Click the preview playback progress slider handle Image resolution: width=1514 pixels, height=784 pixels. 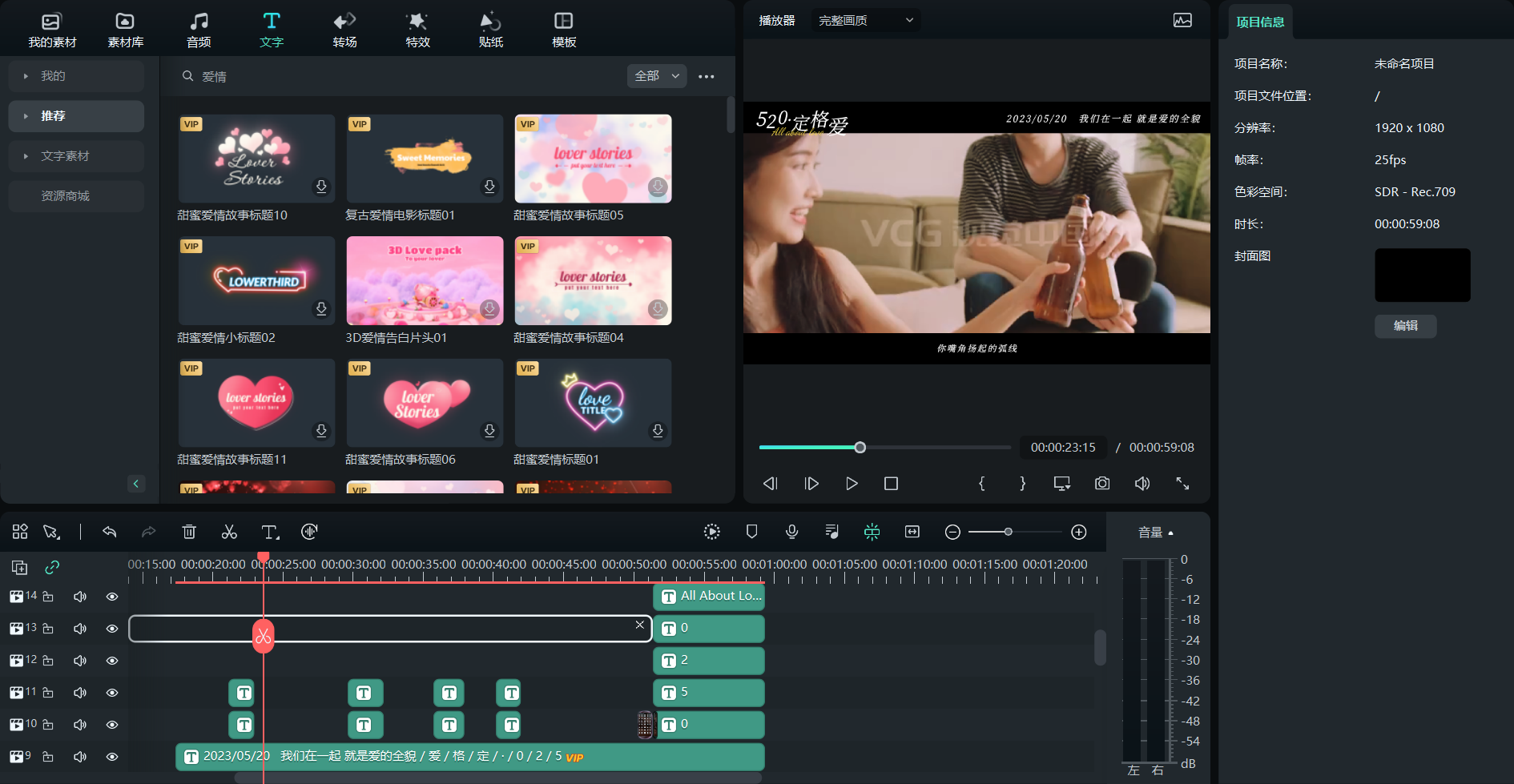860,448
